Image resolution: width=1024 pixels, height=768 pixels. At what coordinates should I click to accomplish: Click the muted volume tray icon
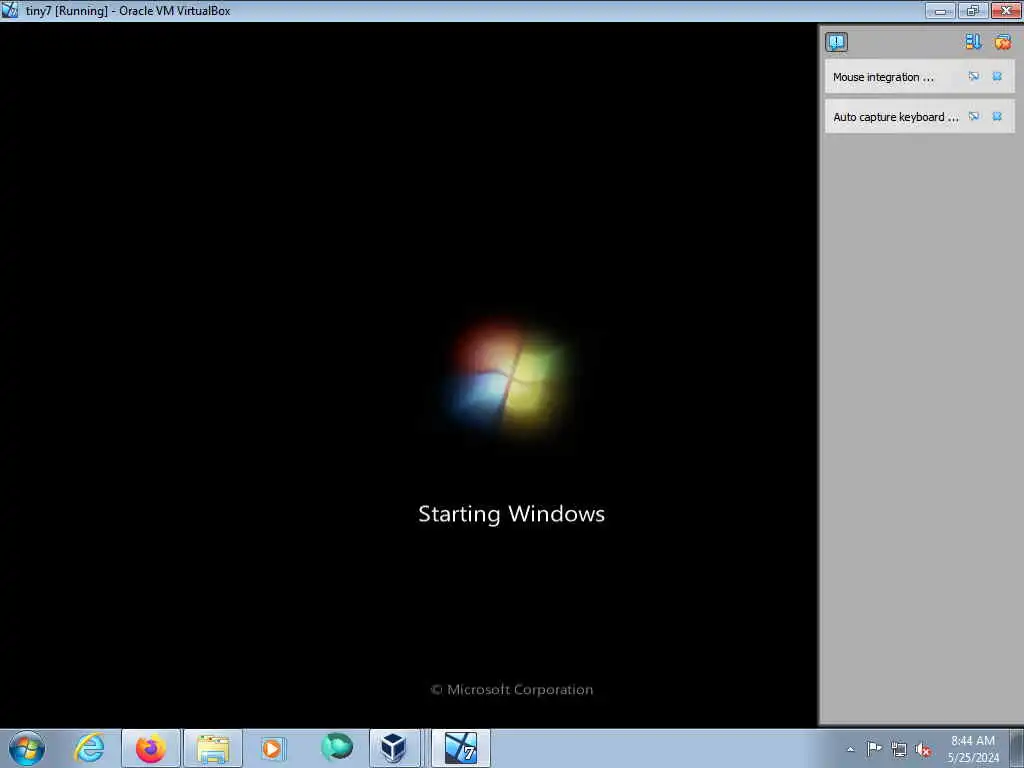point(923,749)
